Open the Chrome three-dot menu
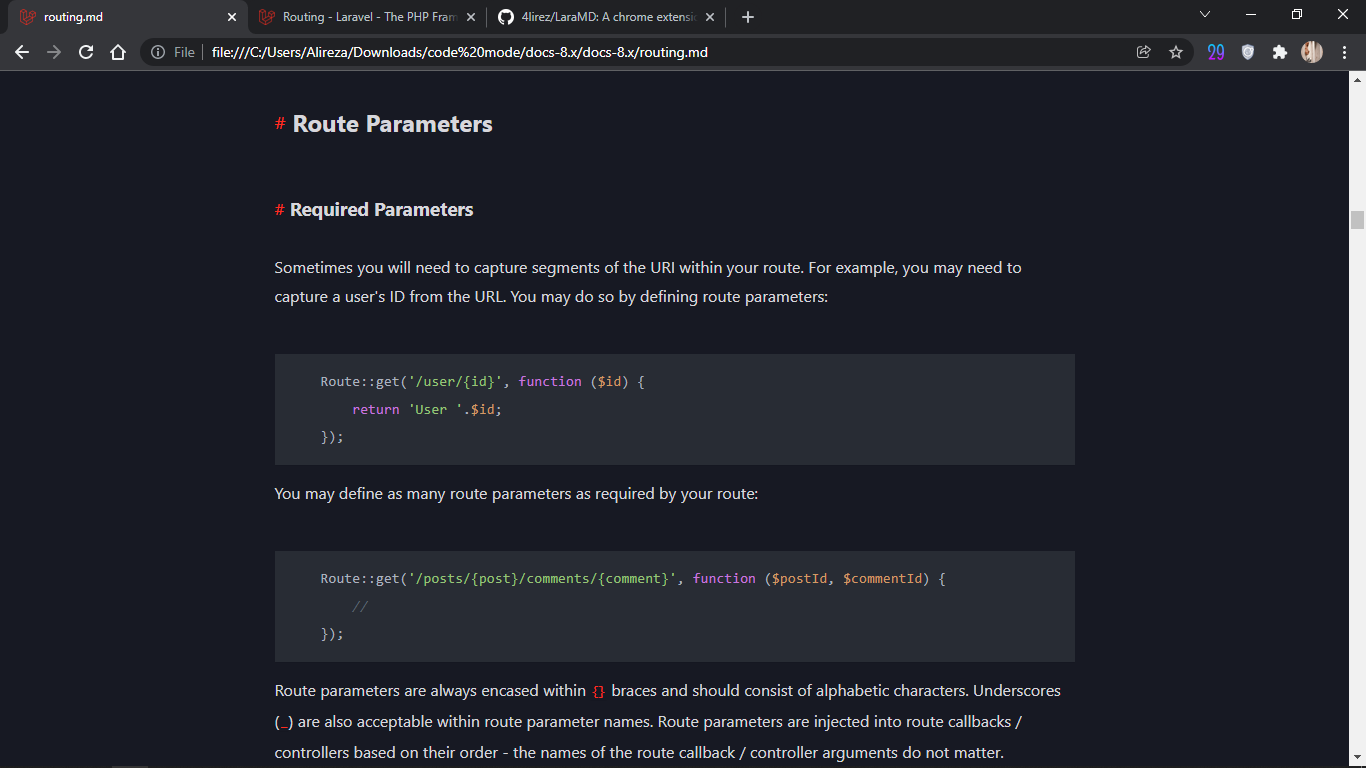 coord(1344,52)
